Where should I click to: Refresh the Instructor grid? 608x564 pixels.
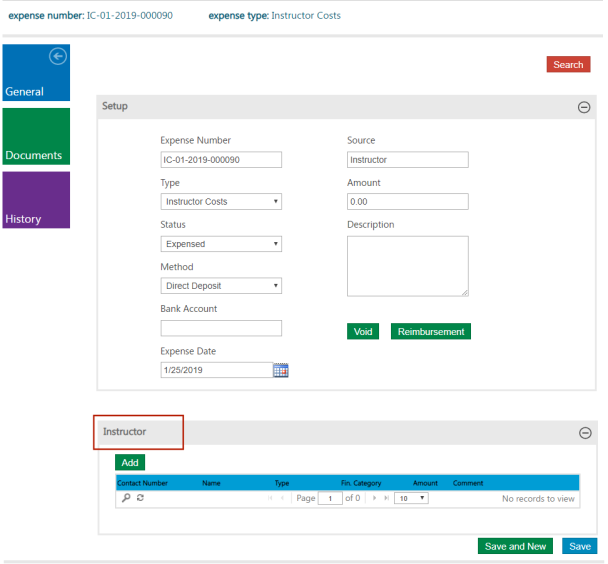(x=140, y=498)
